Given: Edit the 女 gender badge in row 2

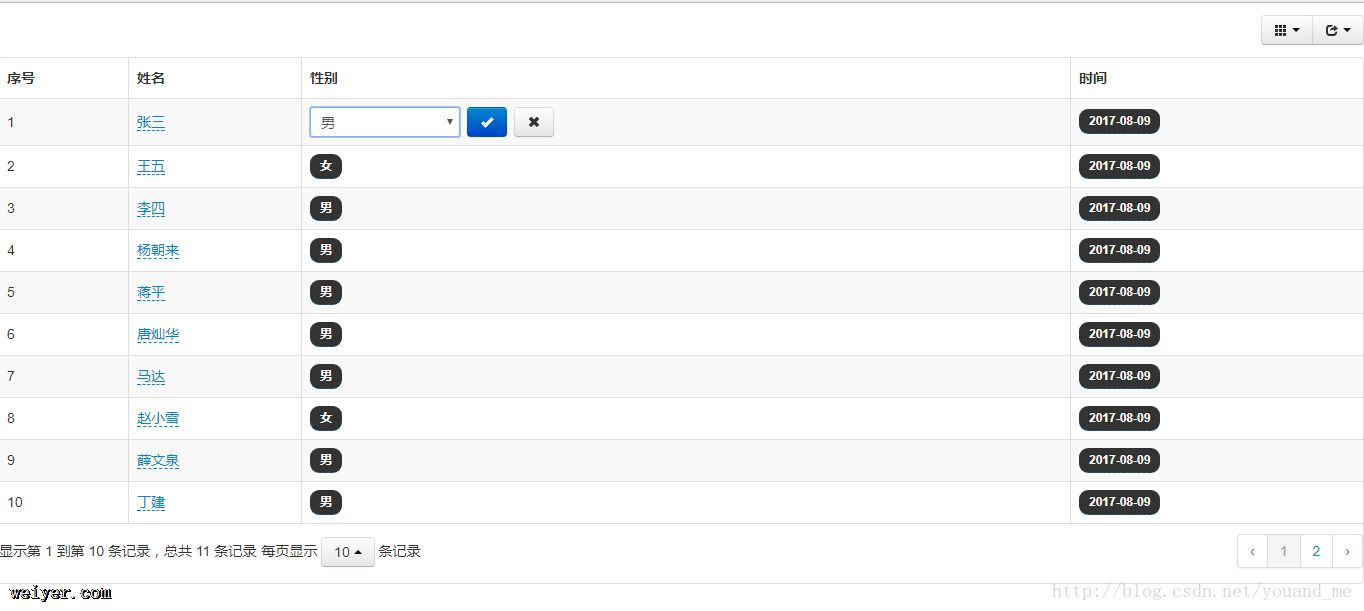Looking at the screenshot, I should point(326,166).
